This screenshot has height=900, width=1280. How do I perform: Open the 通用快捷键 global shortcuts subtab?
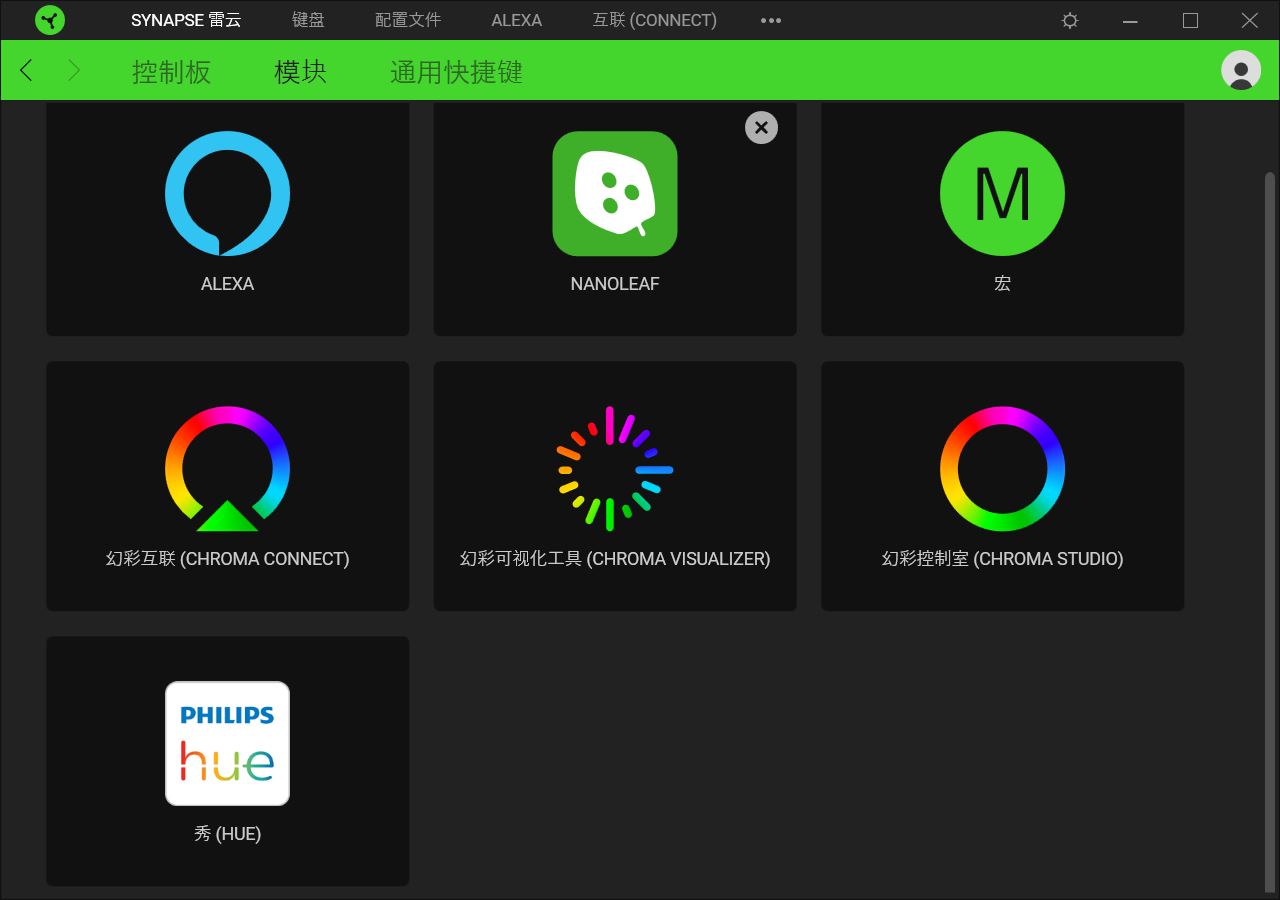pyautogui.click(x=457, y=72)
